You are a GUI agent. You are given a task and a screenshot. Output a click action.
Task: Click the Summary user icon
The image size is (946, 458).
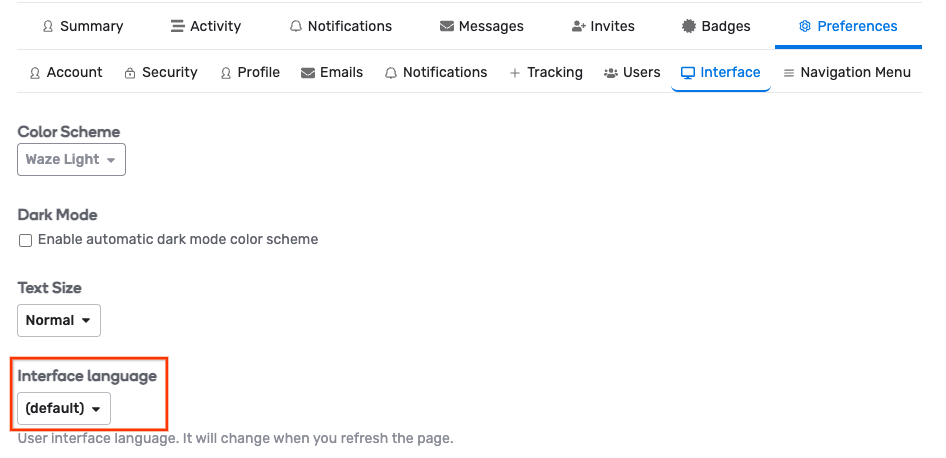tap(48, 26)
